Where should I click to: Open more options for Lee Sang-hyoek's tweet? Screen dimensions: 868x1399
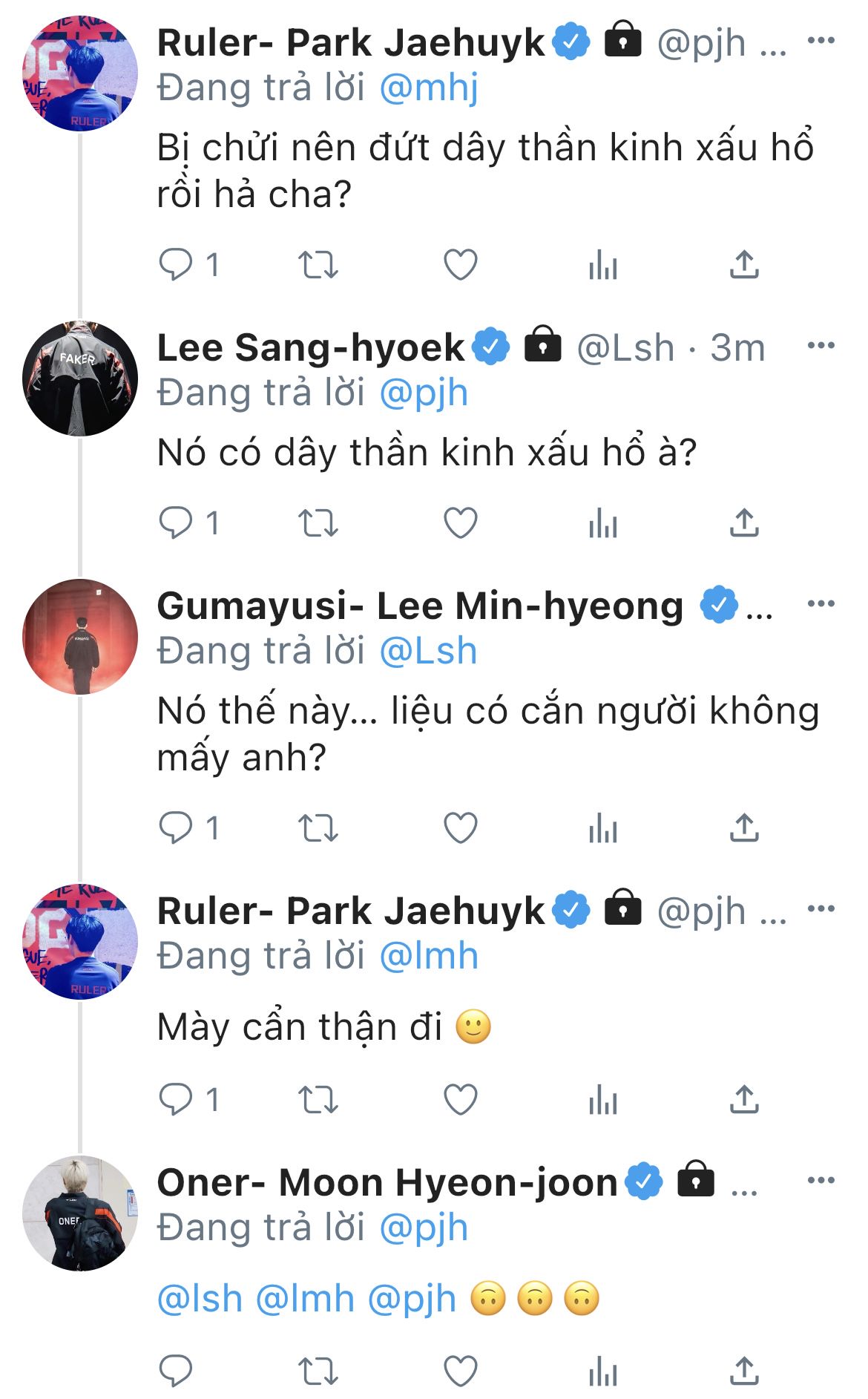pyautogui.click(x=821, y=346)
